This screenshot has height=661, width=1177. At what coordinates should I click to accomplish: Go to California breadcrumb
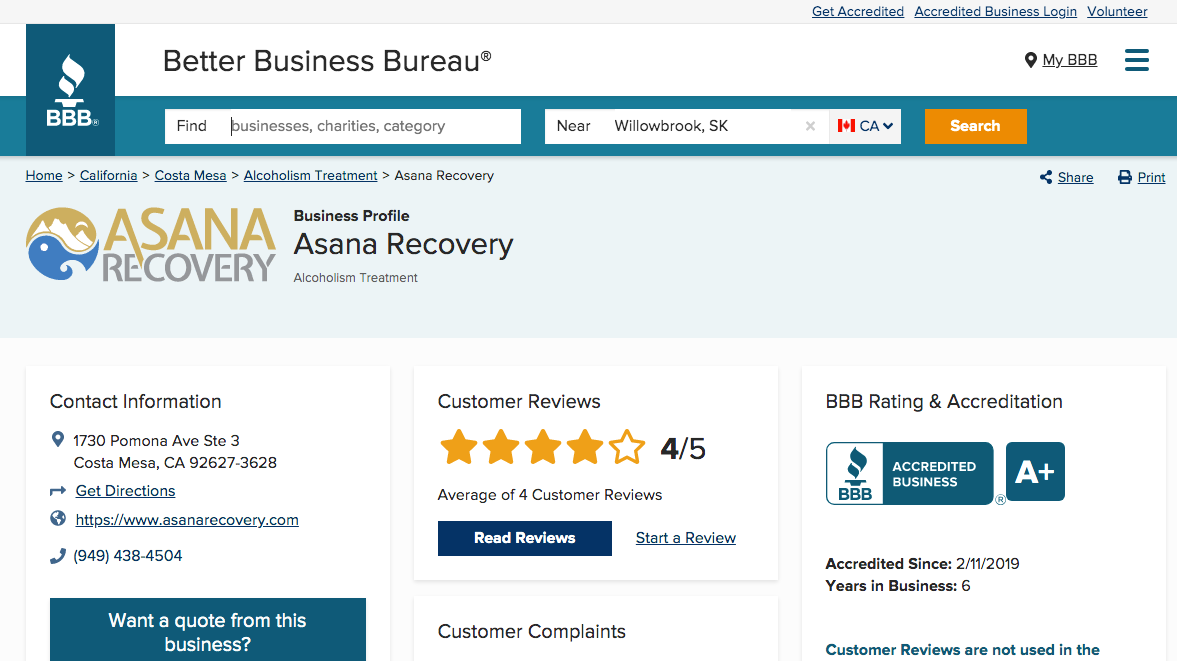point(108,176)
